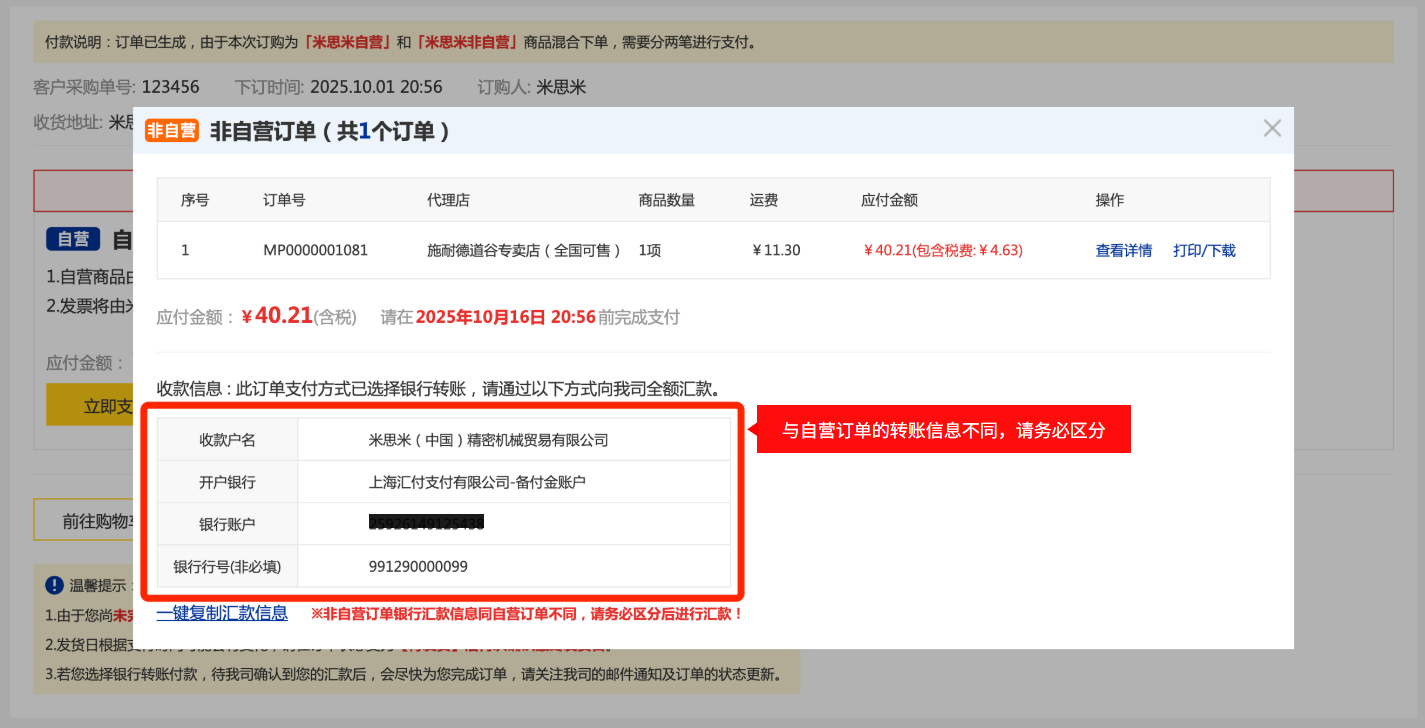Open 查看详情 for order MP0000001081
1425x728 pixels.
[x=1123, y=251]
